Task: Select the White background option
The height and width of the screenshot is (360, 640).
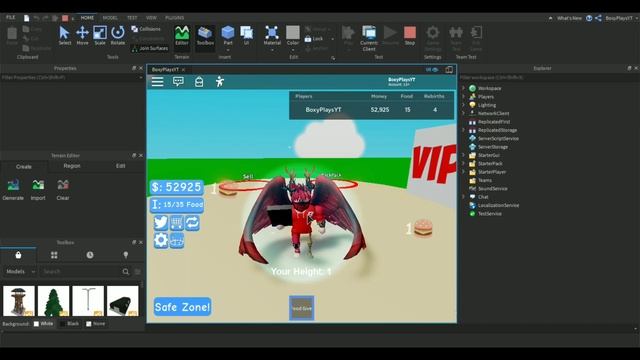Action: click(43, 324)
